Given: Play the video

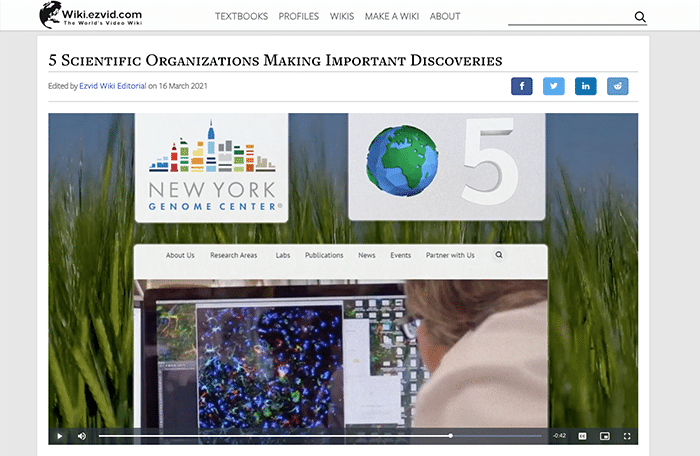Looking at the screenshot, I should click(x=60, y=436).
